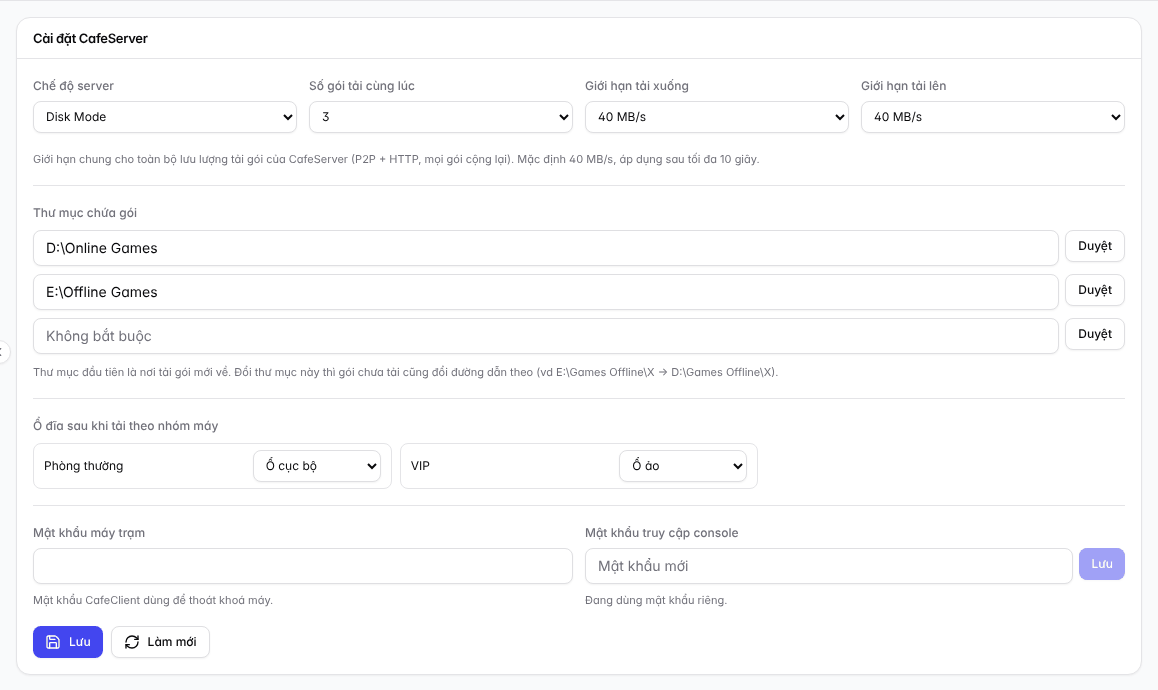Click the circular refresh arrows icon

131,642
